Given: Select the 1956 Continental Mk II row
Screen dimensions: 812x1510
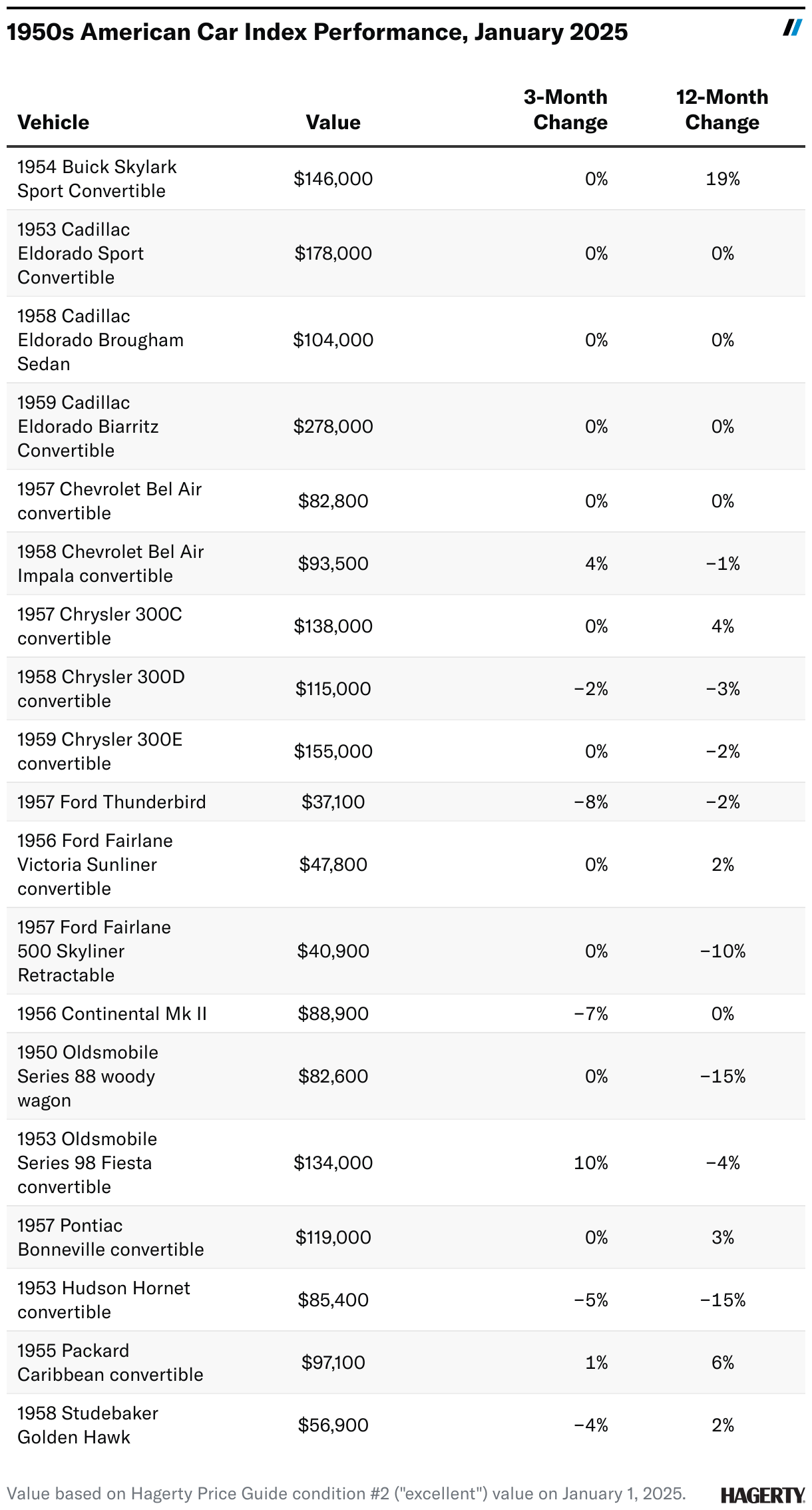Looking at the screenshot, I should coord(112,1013).
